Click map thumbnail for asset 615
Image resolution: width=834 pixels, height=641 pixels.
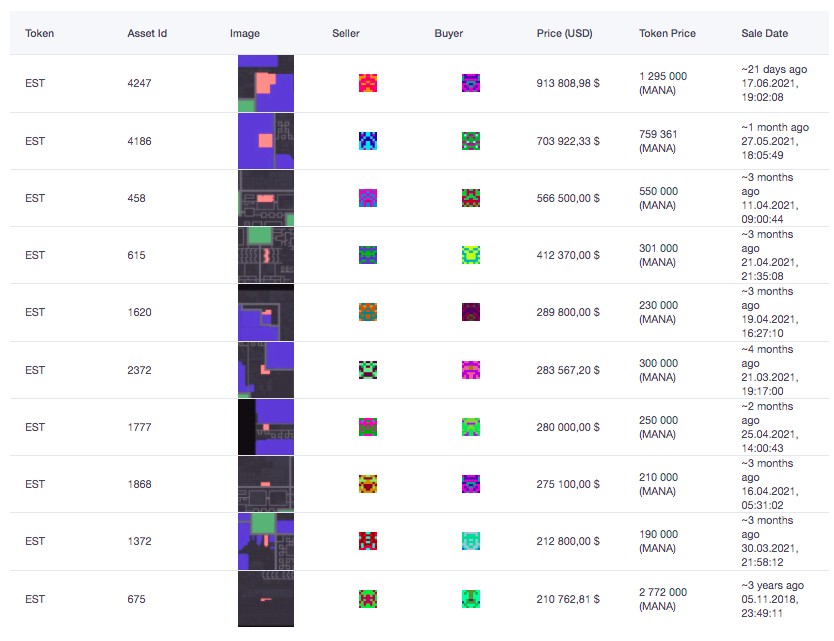click(265, 255)
